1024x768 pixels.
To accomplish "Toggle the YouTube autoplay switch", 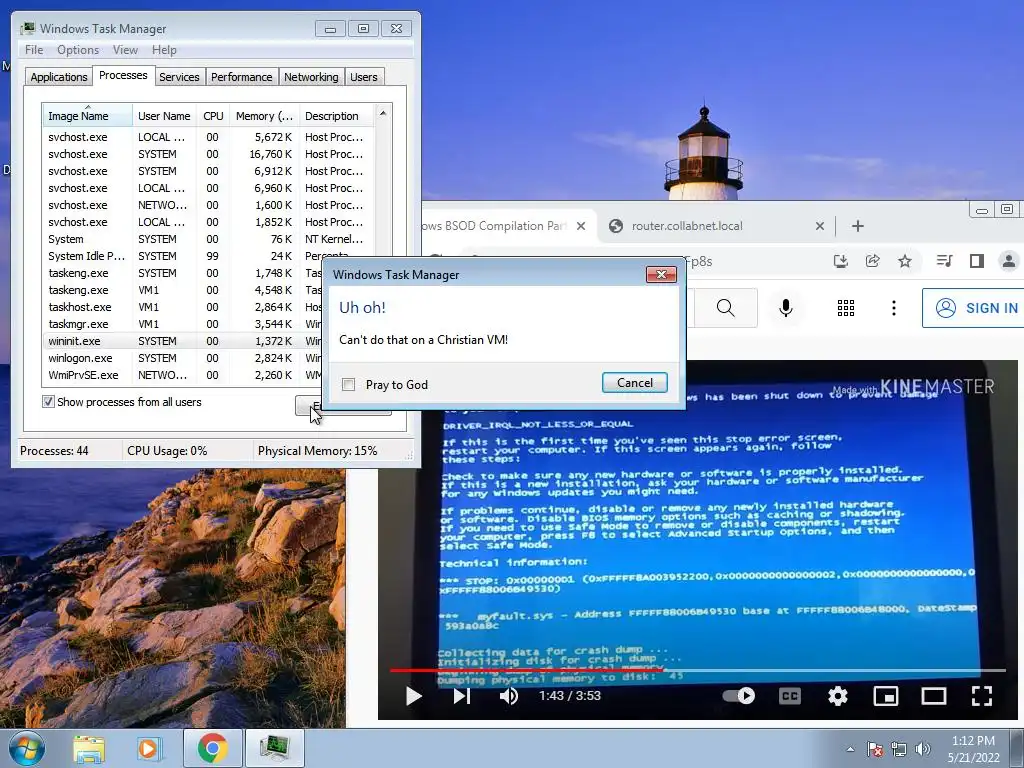I will (x=739, y=696).
